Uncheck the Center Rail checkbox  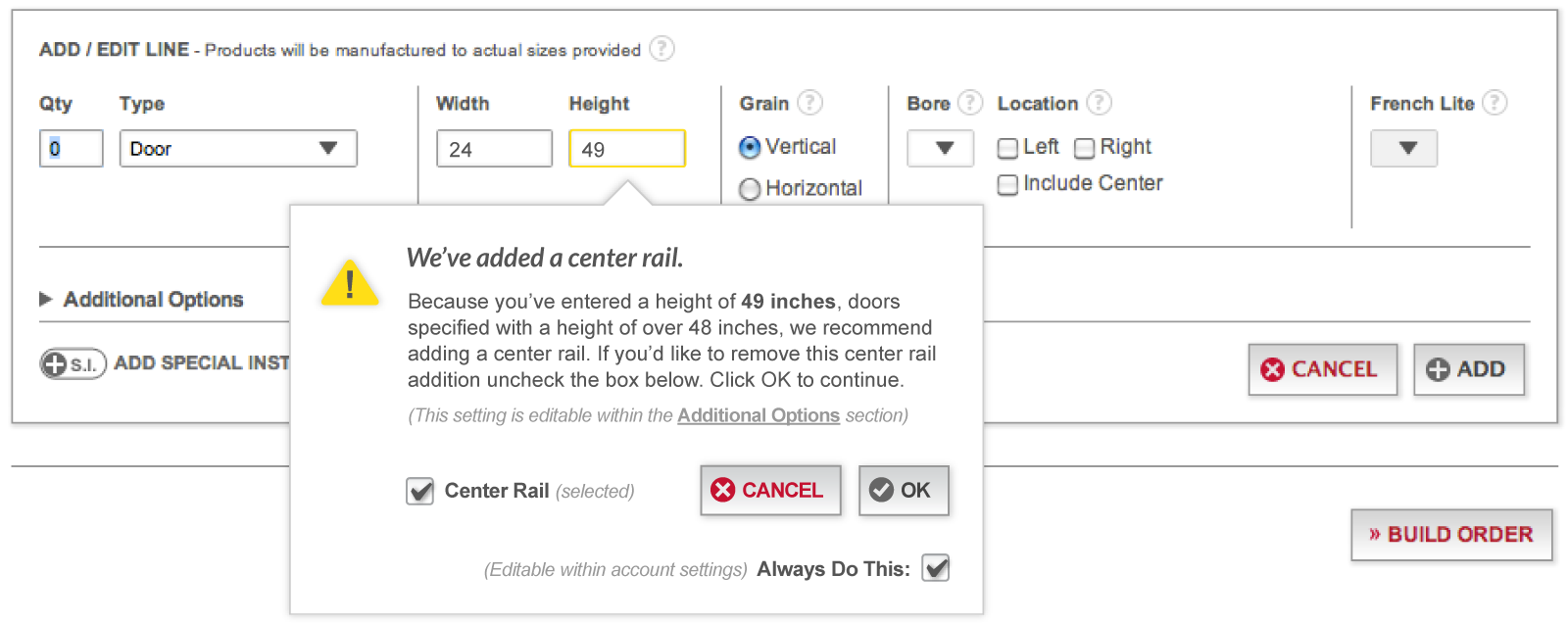coord(420,491)
